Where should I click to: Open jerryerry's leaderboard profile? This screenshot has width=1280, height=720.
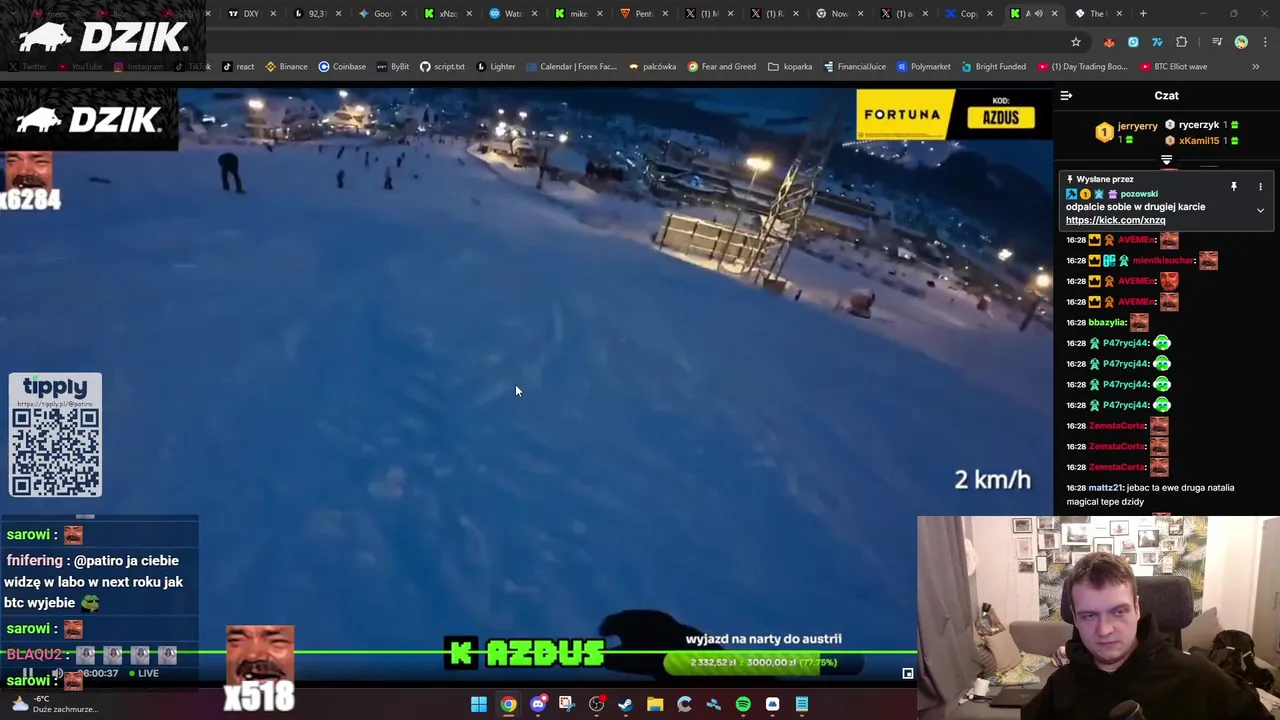[1137, 126]
